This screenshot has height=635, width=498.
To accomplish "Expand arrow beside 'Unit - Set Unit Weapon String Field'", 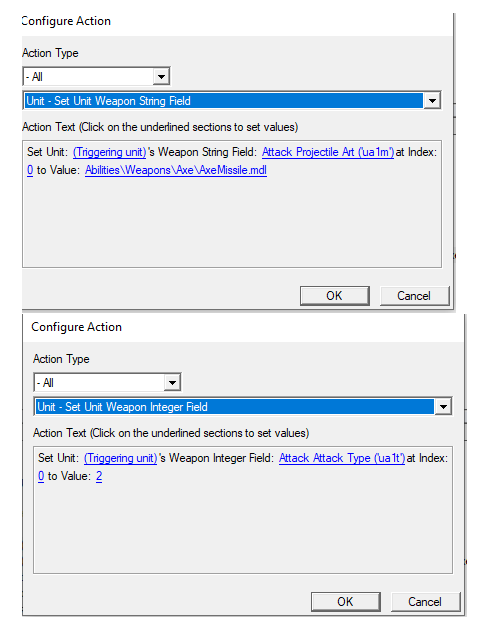I will (432, 100).
